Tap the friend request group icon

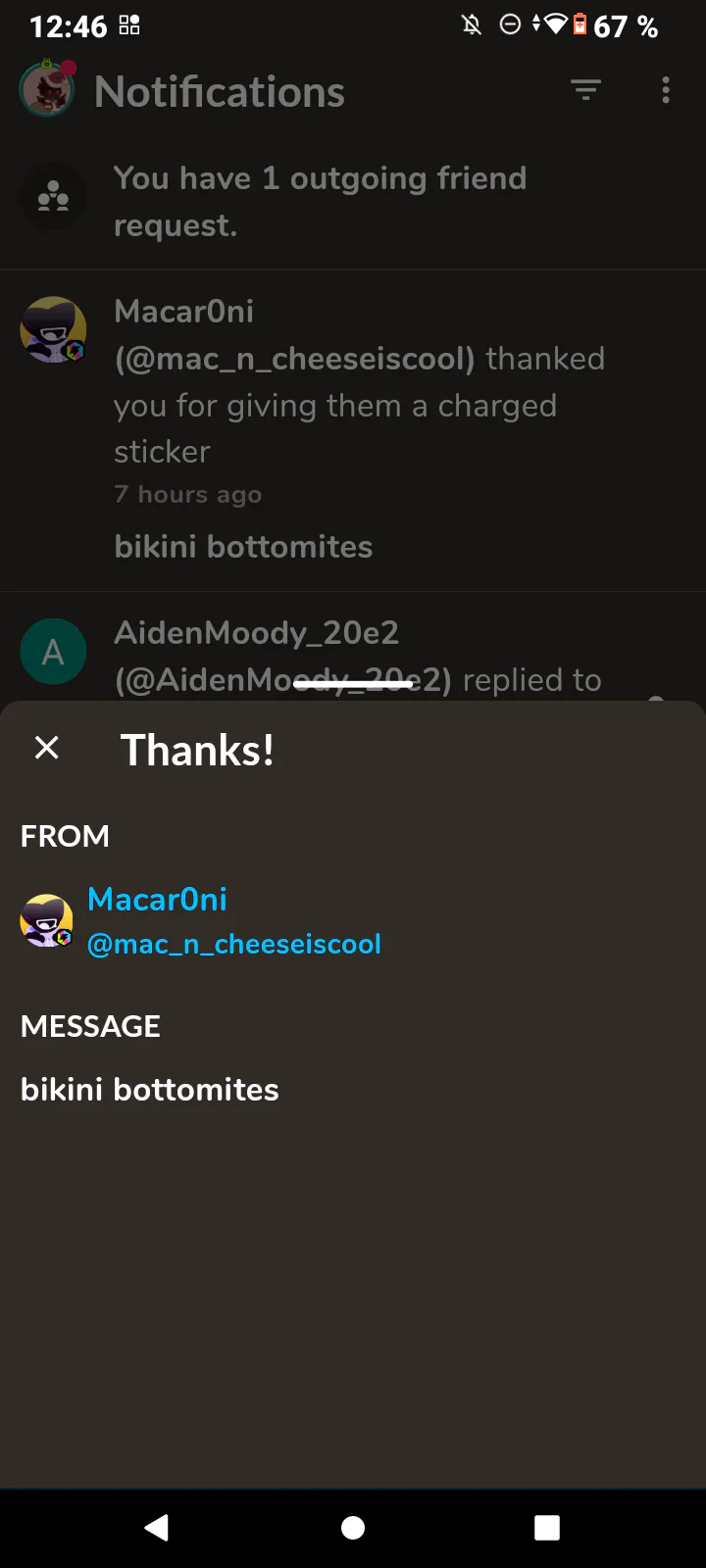53,198
